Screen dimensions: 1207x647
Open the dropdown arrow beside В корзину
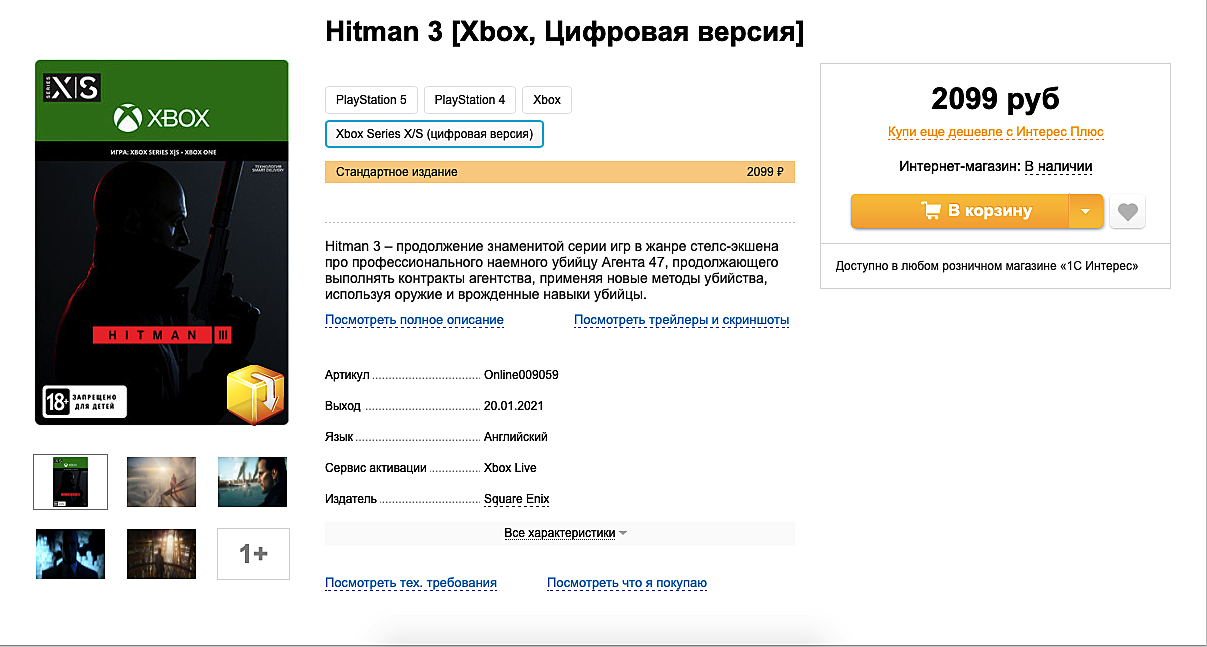click(1086, 212)
